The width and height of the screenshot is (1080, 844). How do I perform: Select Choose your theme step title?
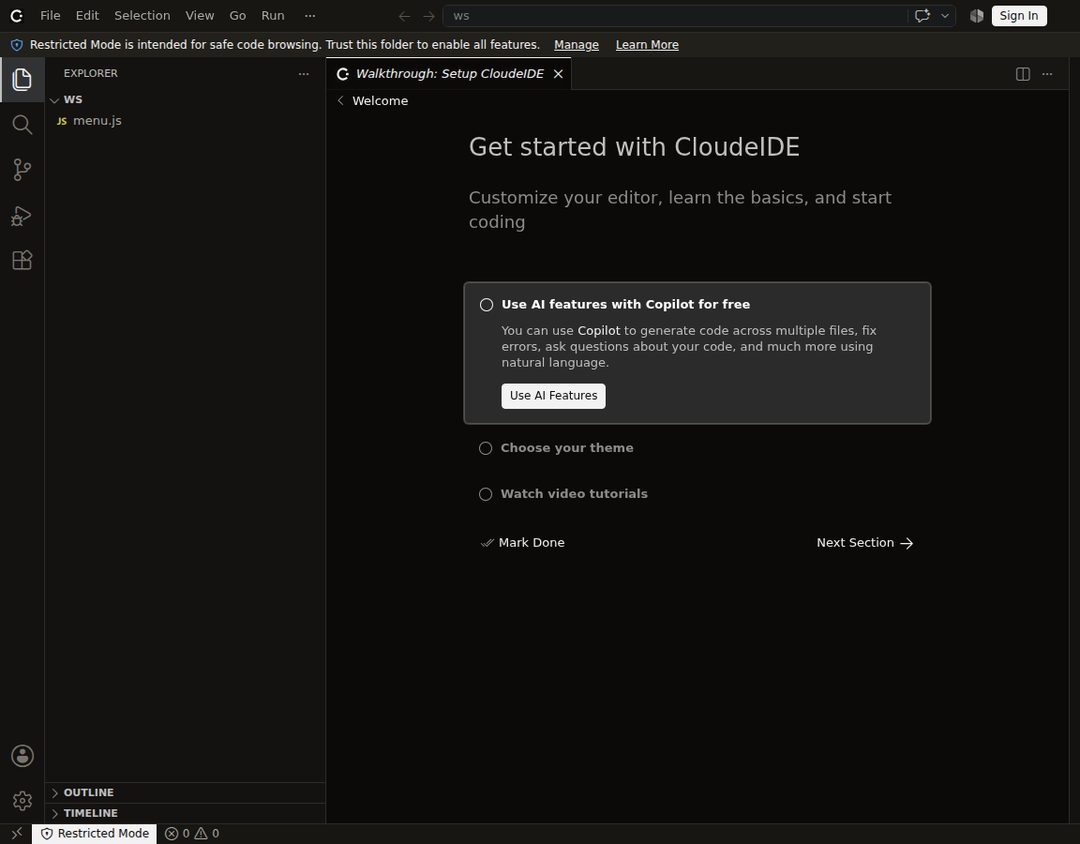coord(567,449)
